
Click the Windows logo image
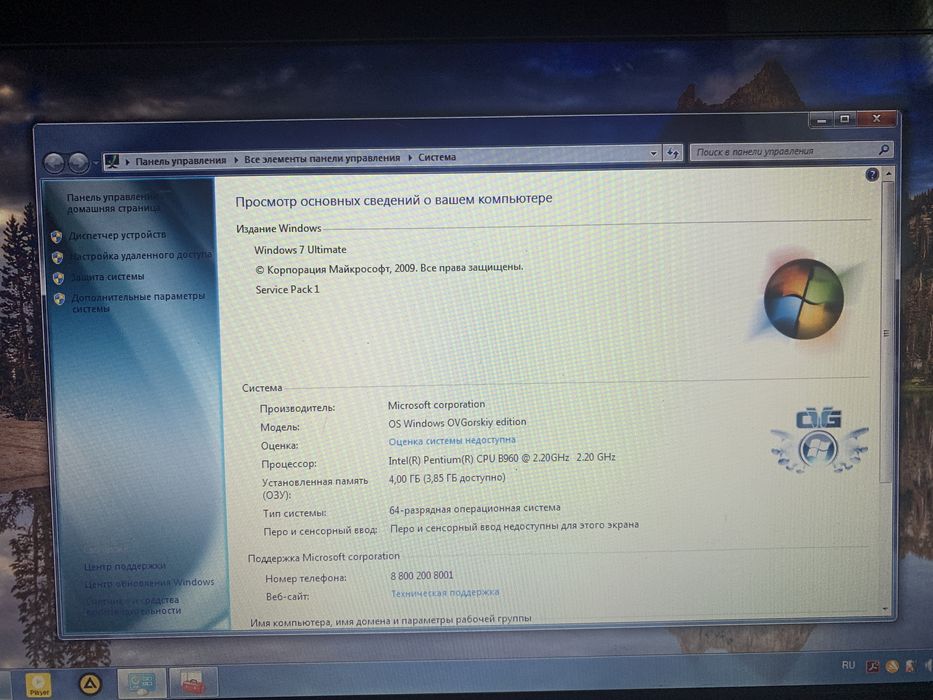pos(803,298)
